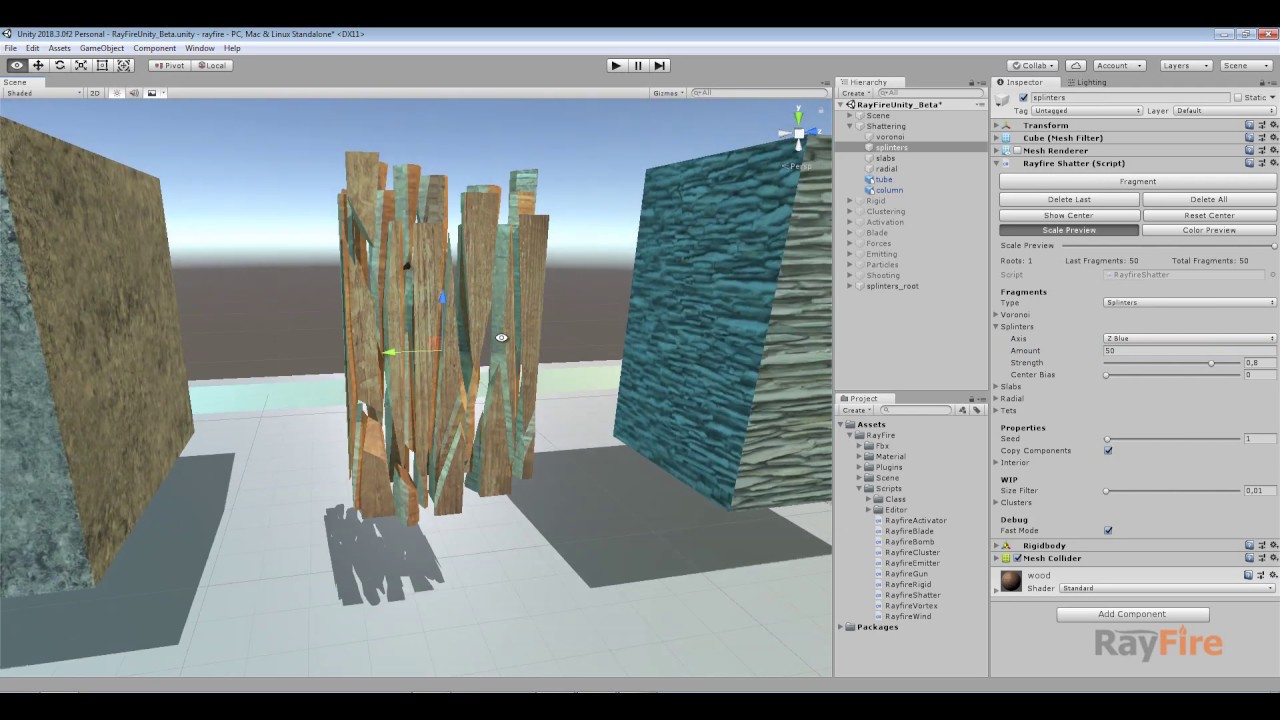
Task: Toggle Local/Global handle rotation
Action: (x=211, y=65)
